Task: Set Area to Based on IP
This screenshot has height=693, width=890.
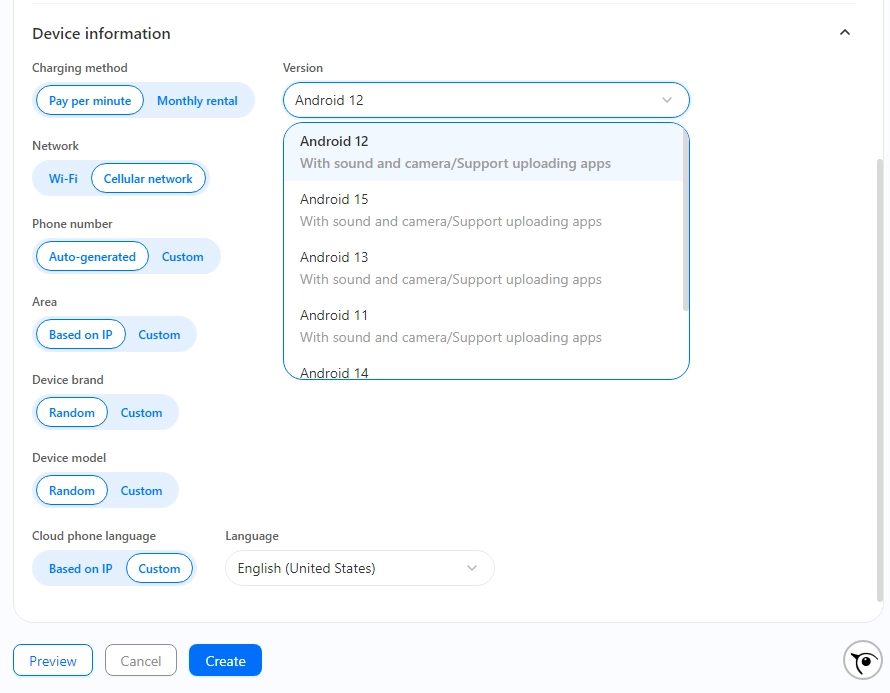Action: [x=80, y=334]
